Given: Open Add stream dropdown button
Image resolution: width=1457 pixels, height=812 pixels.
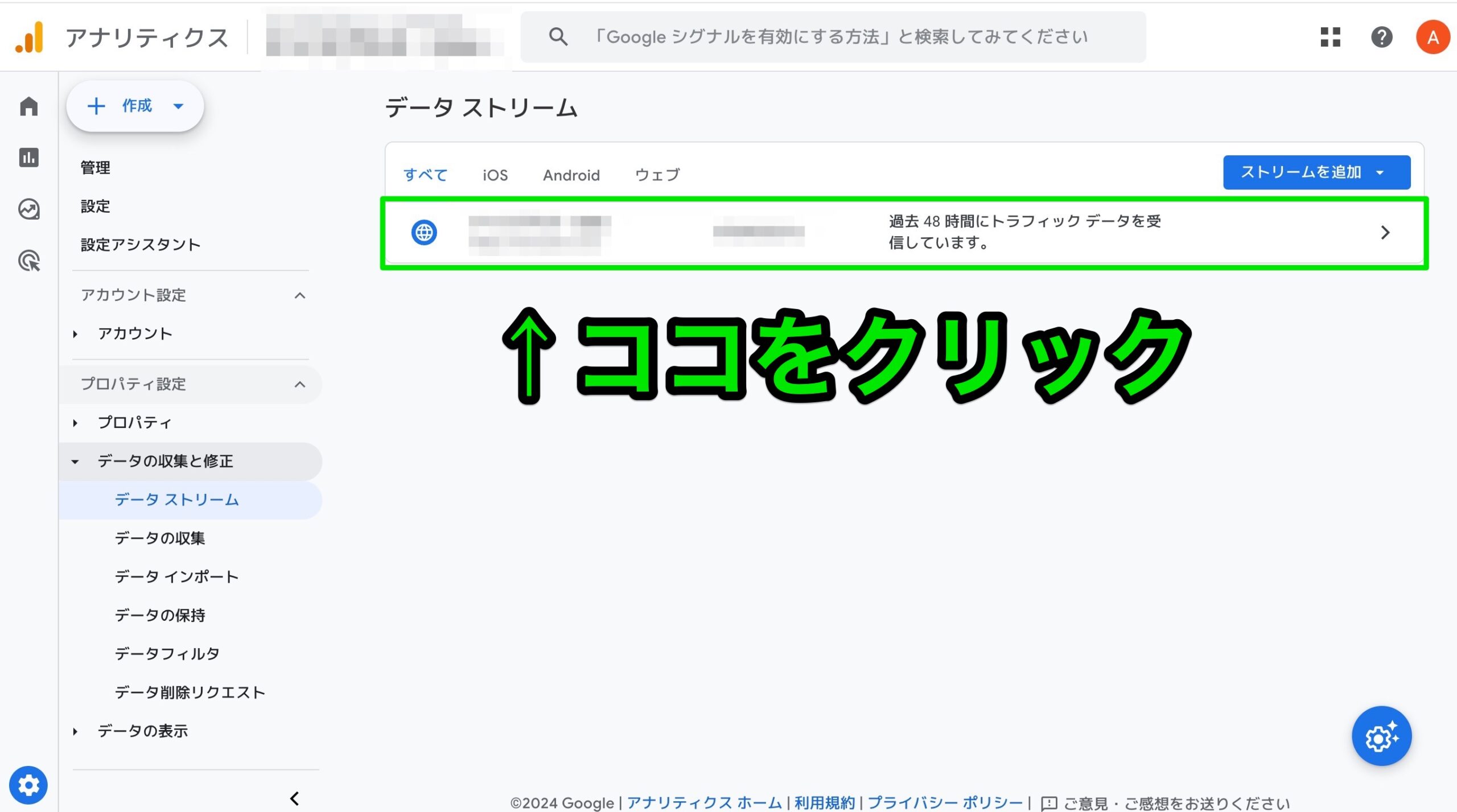Looking at the screenshot, I should point(1316,172).
